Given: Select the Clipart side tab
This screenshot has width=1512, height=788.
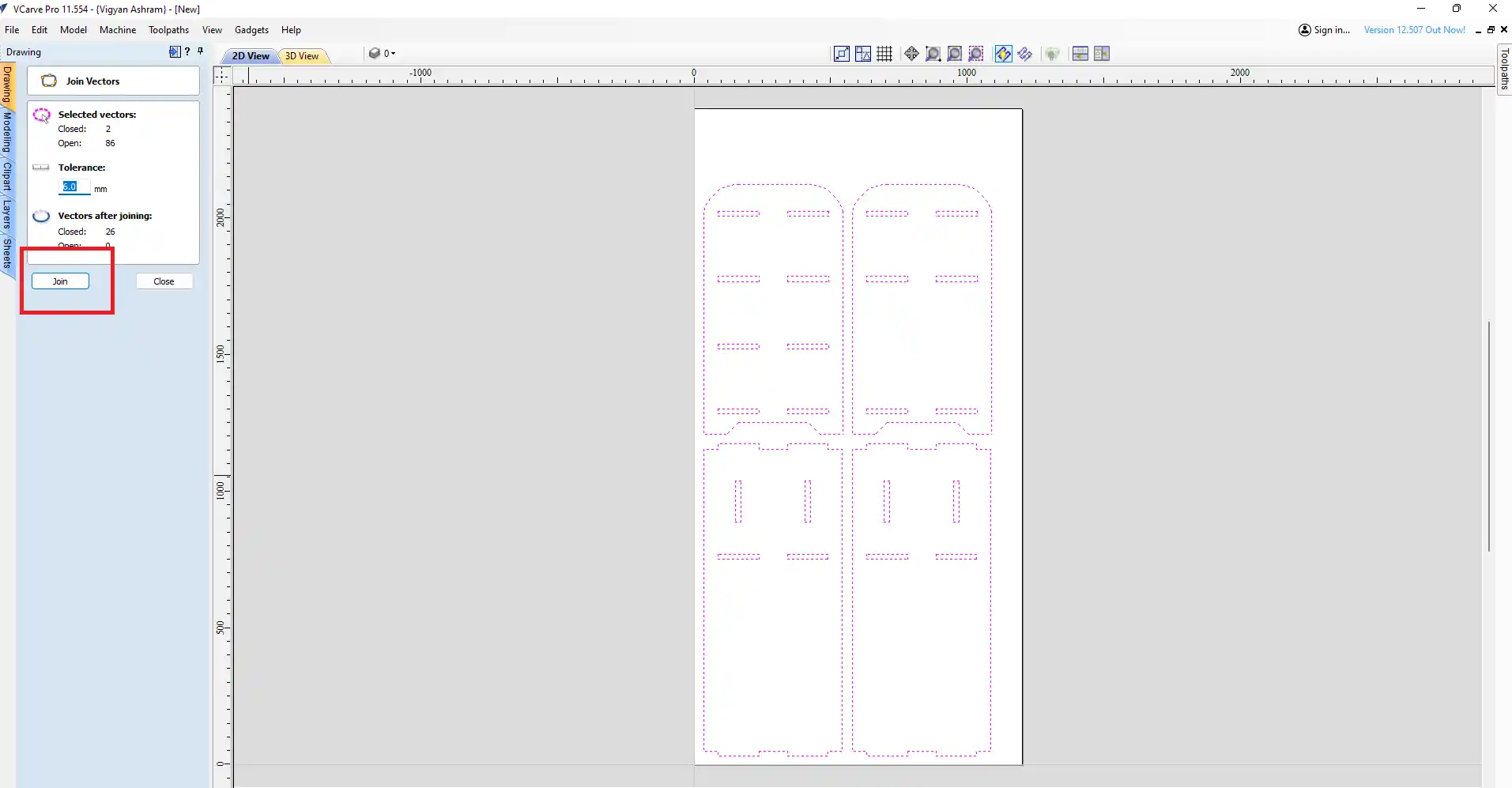Looking at the screenshot, I should click(7, 177).
